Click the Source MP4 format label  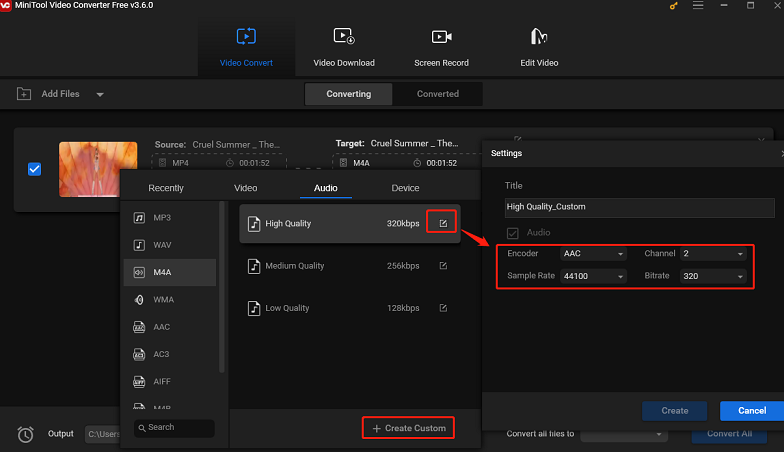pos(180,163)
